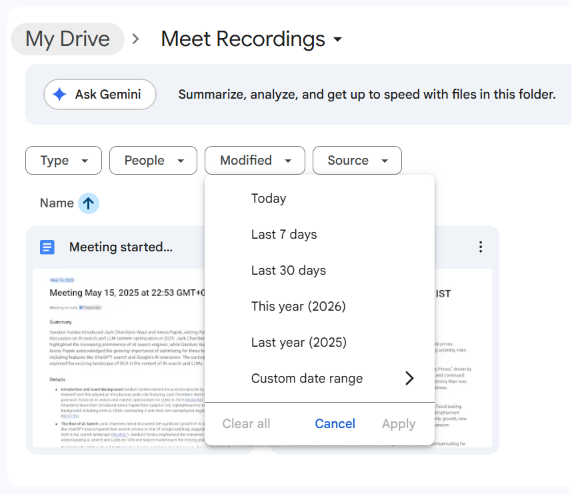Open the People filter dropdown
This screenshot has height=495, width=572.
coord(153,161)
